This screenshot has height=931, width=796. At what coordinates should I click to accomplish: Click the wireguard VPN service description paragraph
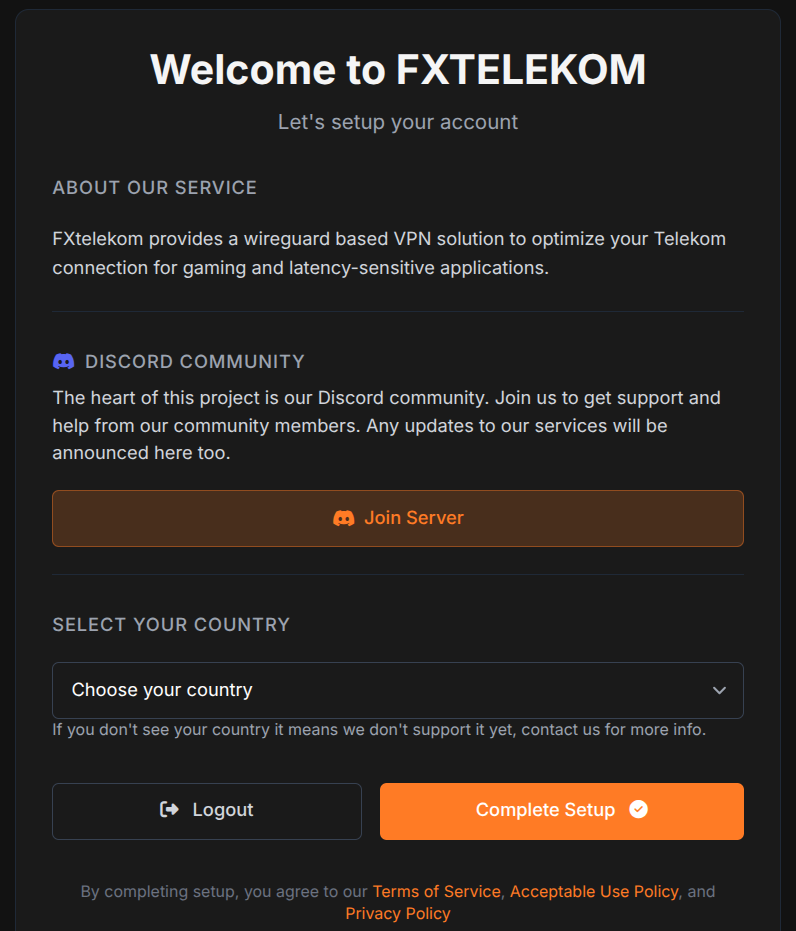point(389,254)
